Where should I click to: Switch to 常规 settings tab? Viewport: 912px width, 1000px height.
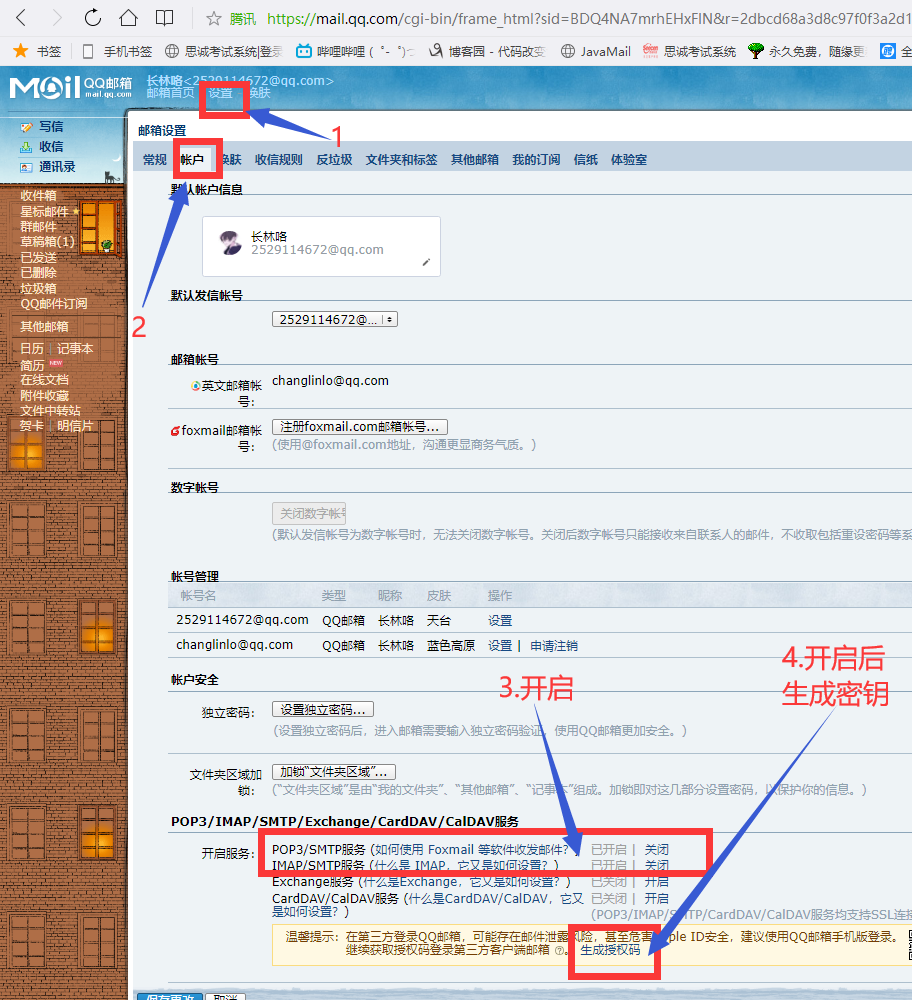(x=154, y=159)
